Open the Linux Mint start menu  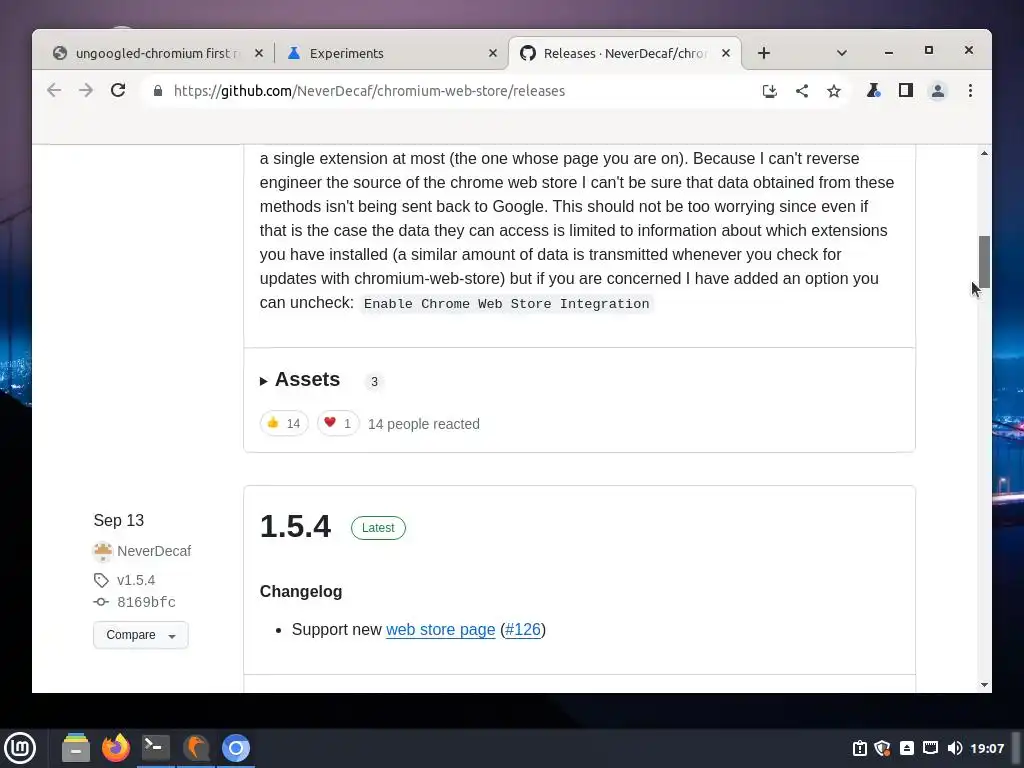20,748
